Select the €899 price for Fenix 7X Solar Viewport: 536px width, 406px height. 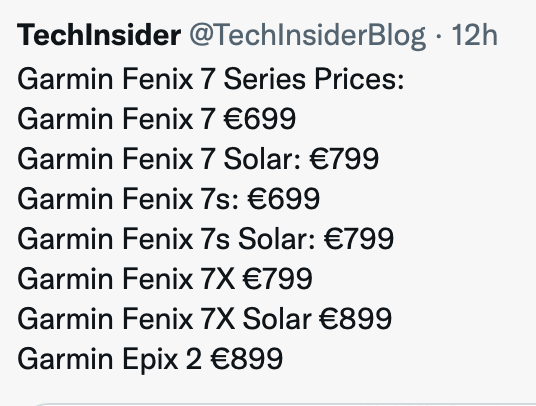point(356,319)
